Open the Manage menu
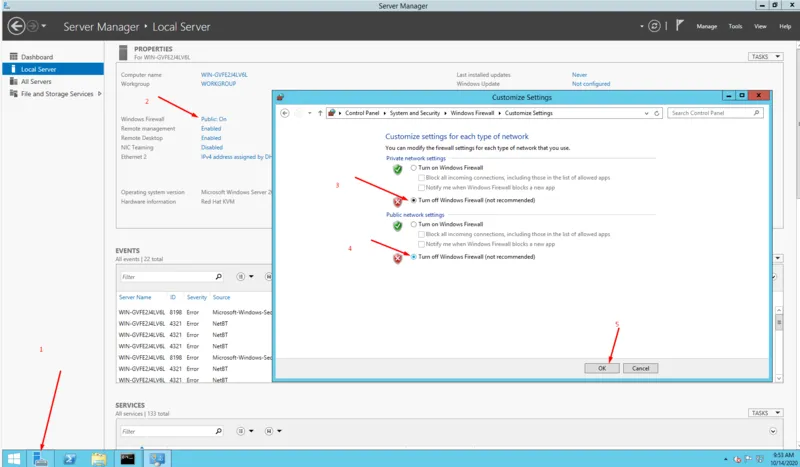This screenshot has width=800, height=467. 706,26
